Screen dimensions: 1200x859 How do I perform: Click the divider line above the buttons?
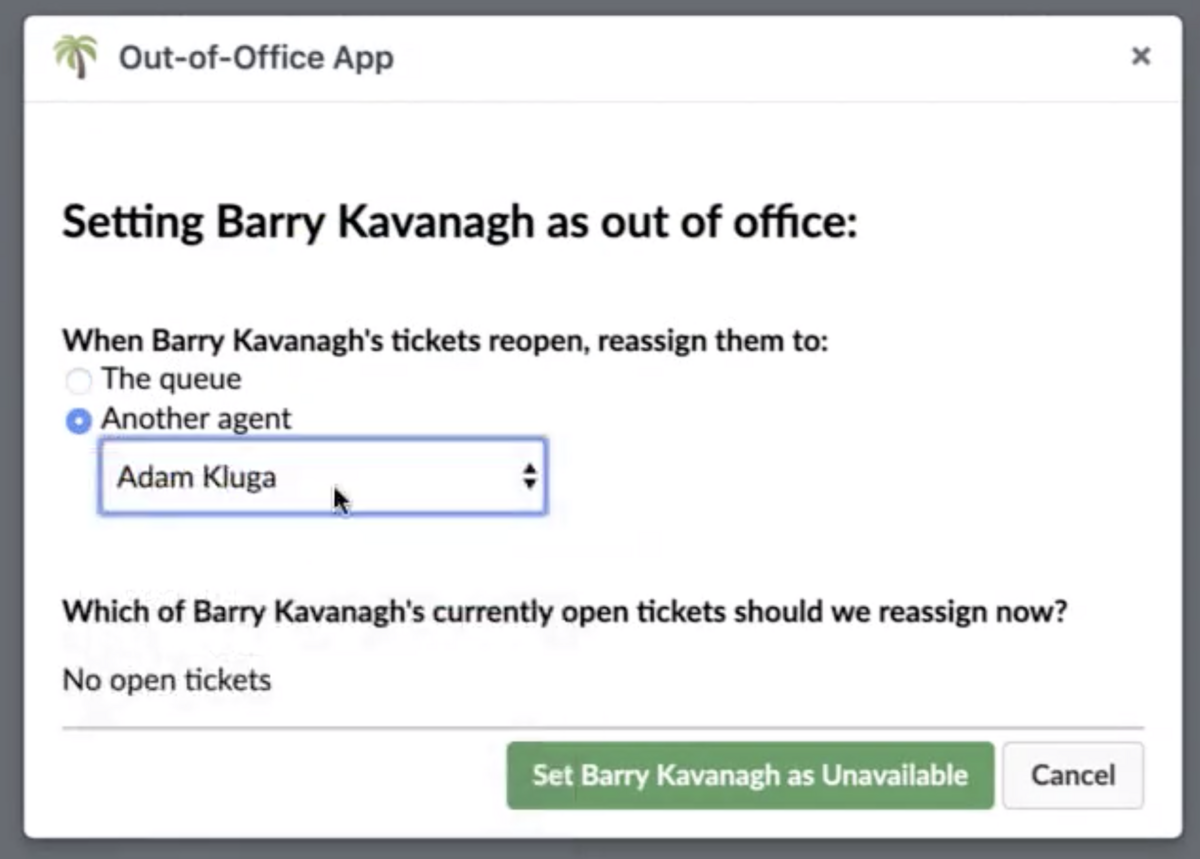coord(602,728)
